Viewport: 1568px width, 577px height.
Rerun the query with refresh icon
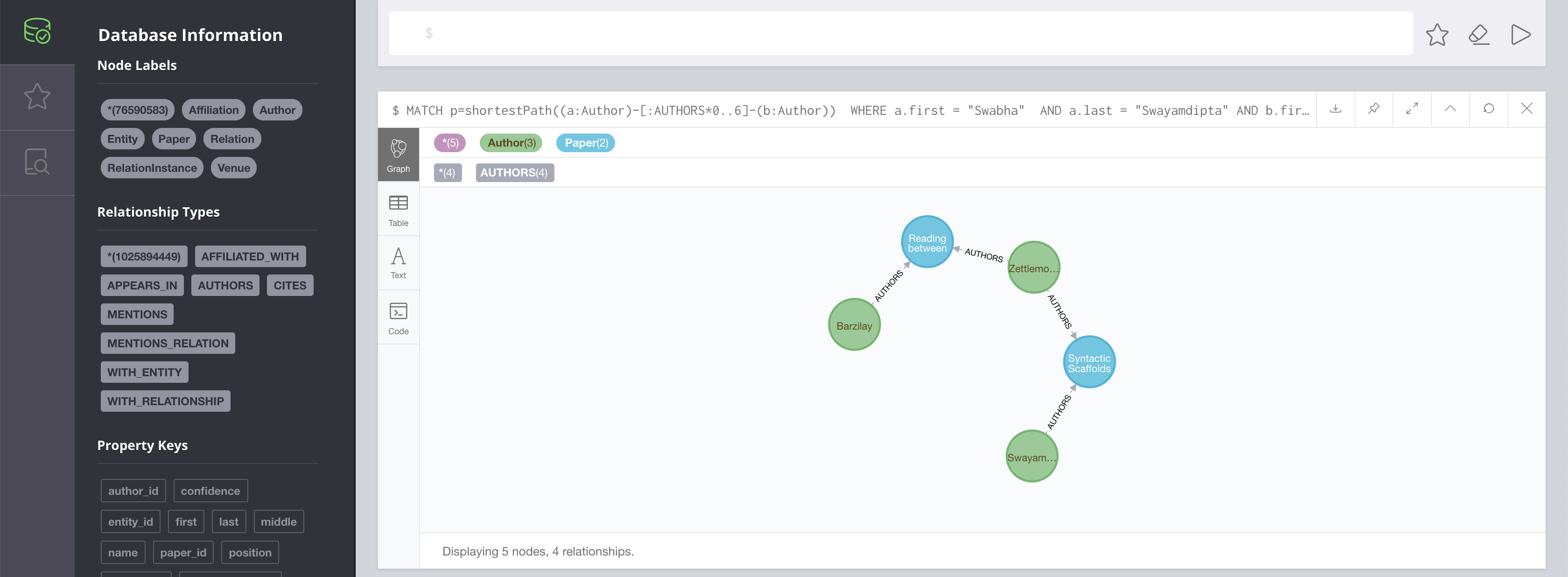[1489, 109]
